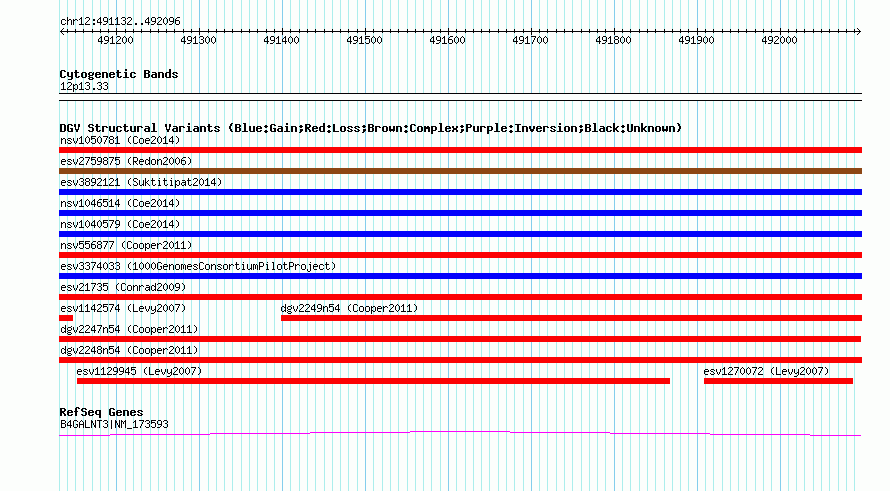Screen dimensions: 890x491
Task: Click the 491200 ruler position
Action: (x=115, y=40)
